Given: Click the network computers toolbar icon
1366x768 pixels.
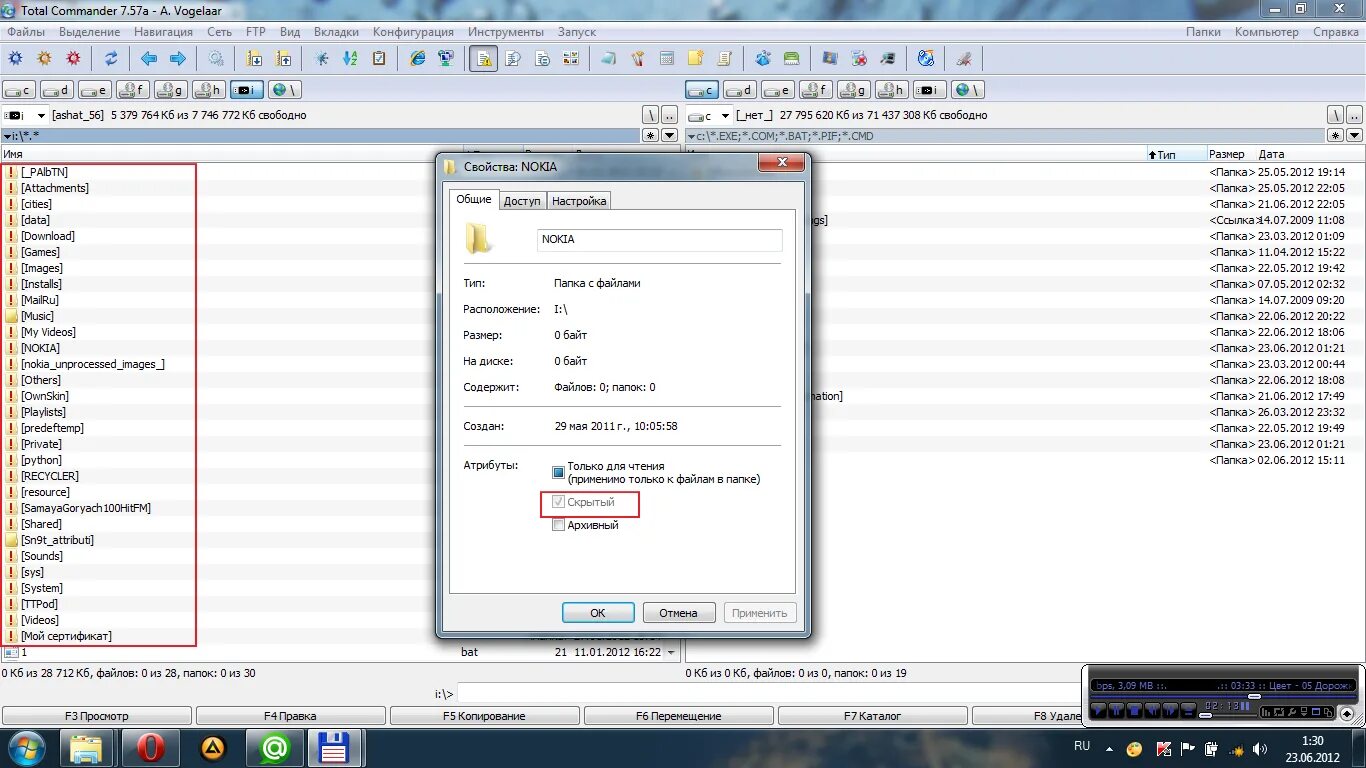Looking at the screenshot, I should [x=446, y=59].
